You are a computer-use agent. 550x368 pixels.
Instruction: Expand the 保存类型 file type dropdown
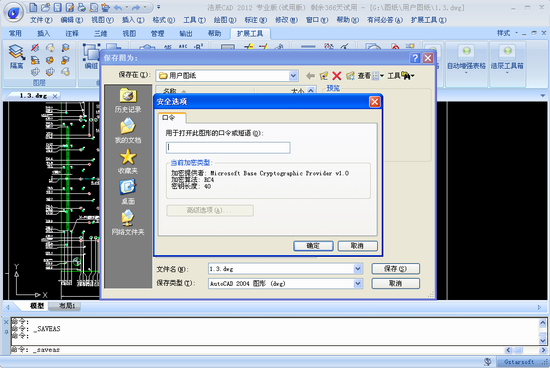[x=357, y=283]
